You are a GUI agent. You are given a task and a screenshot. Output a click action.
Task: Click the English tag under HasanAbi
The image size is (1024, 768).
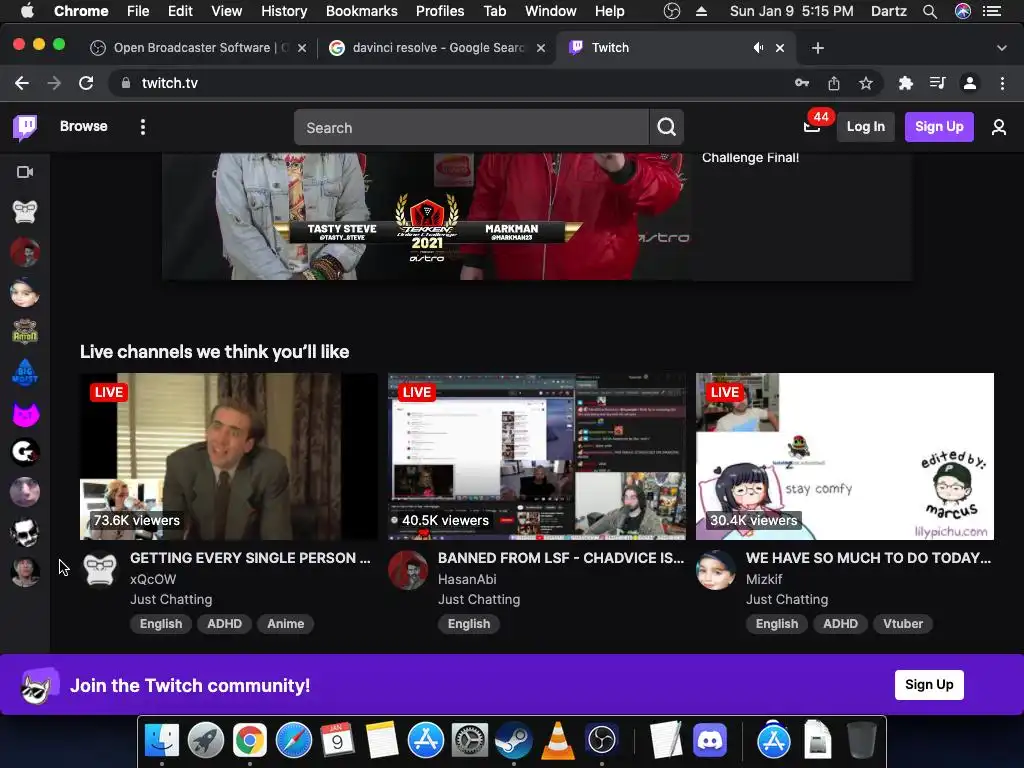click(469, 624)
